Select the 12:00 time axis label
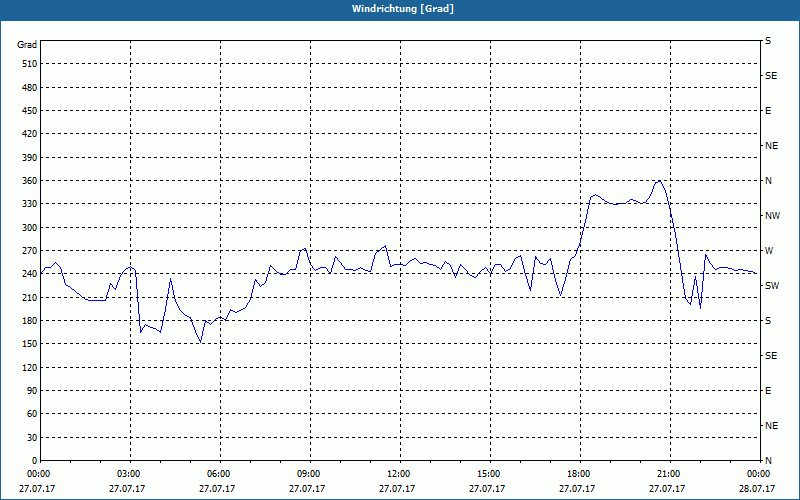 (400, 474)
